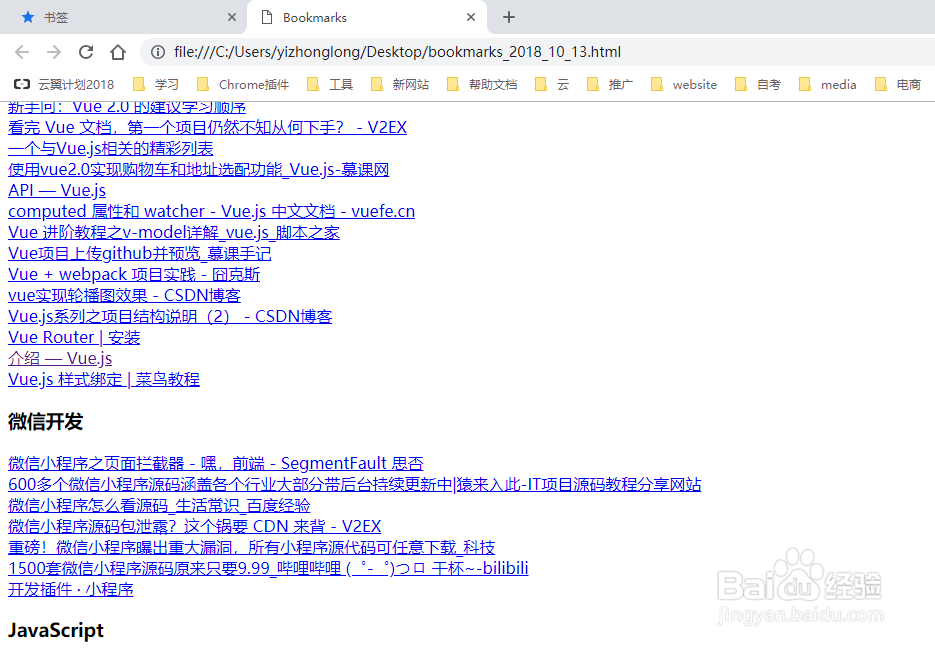Viewport: 935px width, 648px height.
Task: Open link 看完 Vue 文档 - V2EX
Action: click(208, 128)
